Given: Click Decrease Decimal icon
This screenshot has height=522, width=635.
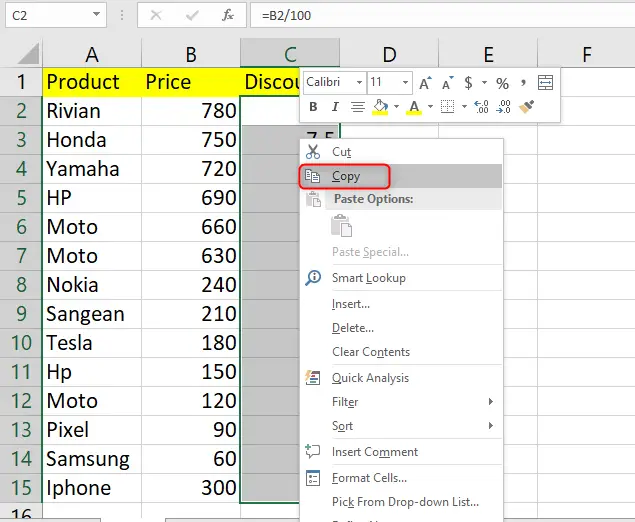Looking at the screenshot, I should 503,107.
